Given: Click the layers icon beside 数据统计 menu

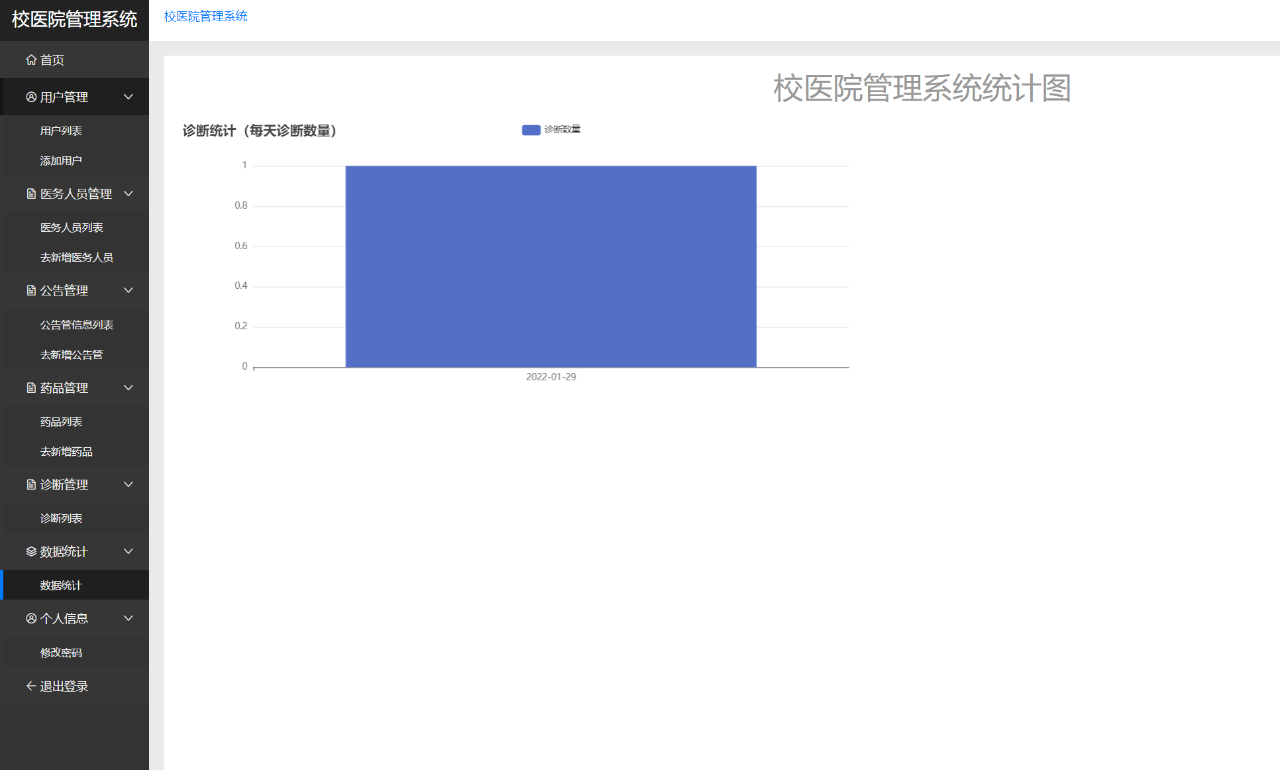Looking at the screenshot, I should (31, 552).
